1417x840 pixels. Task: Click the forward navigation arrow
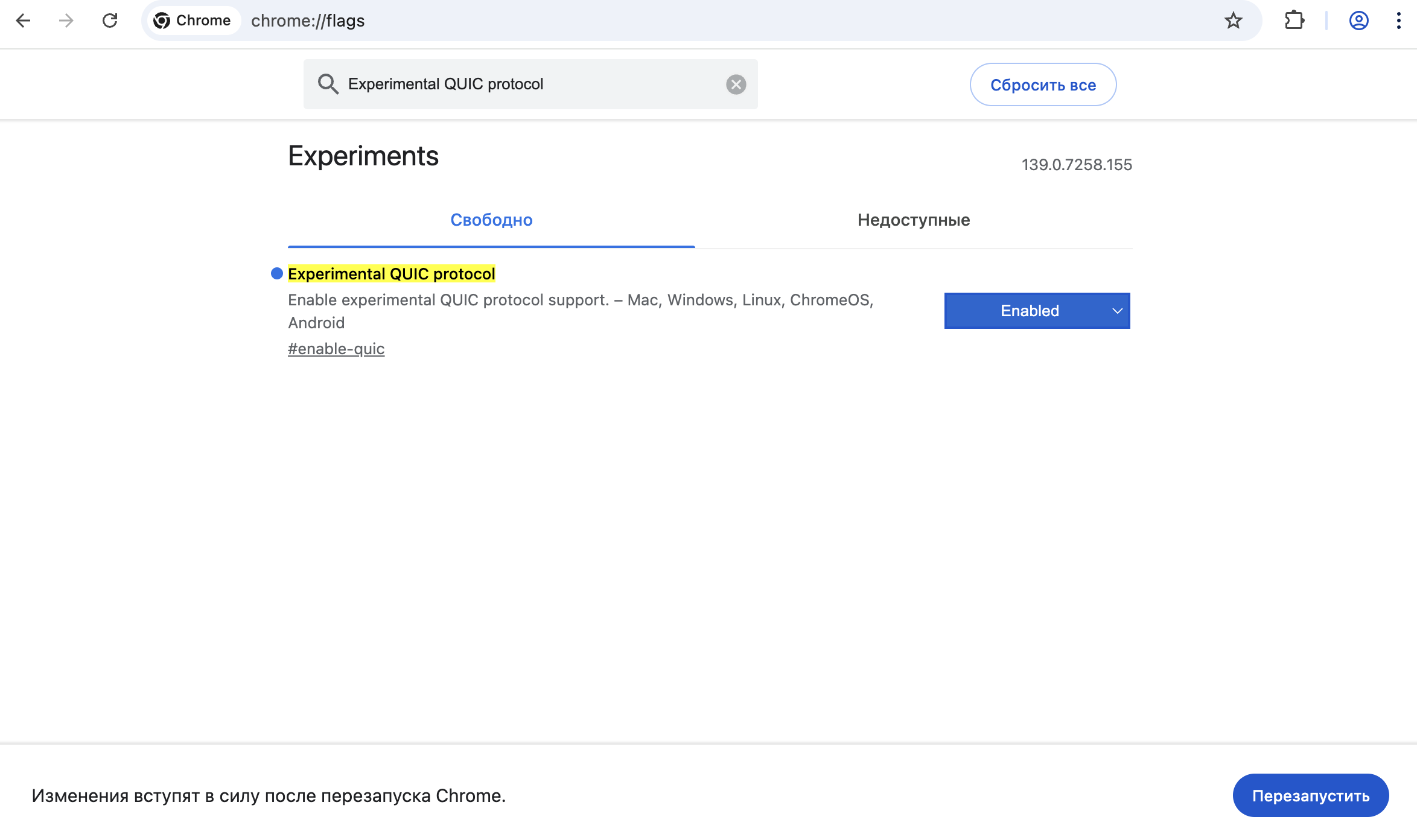pos(66,21)
